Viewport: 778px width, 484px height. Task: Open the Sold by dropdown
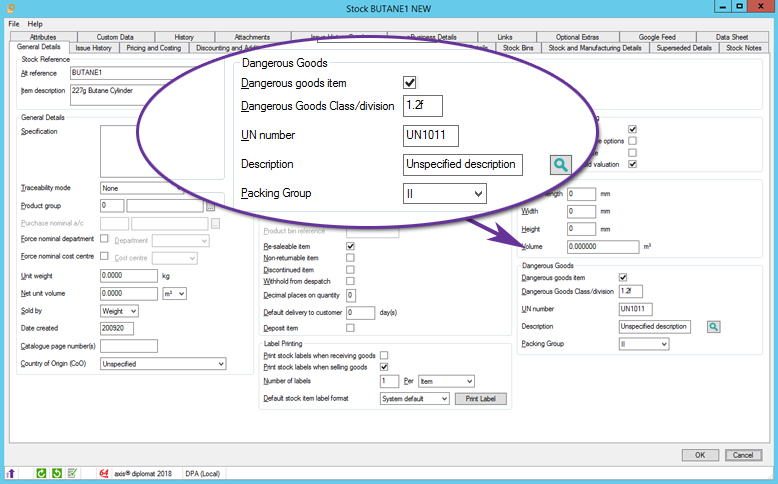point(120,311)
